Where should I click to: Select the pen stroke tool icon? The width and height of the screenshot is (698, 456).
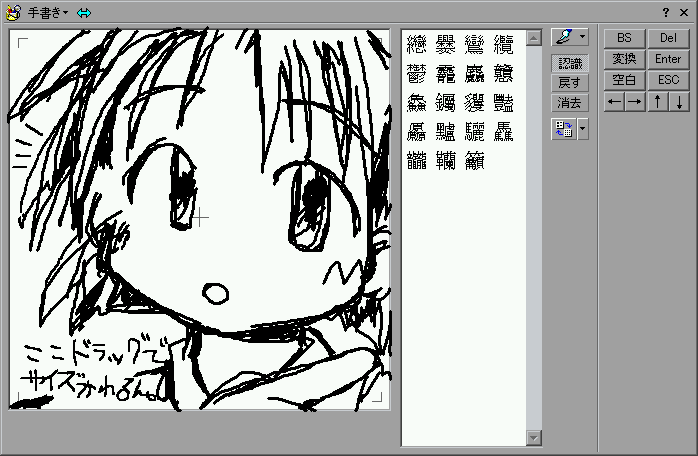pos(564,37)
